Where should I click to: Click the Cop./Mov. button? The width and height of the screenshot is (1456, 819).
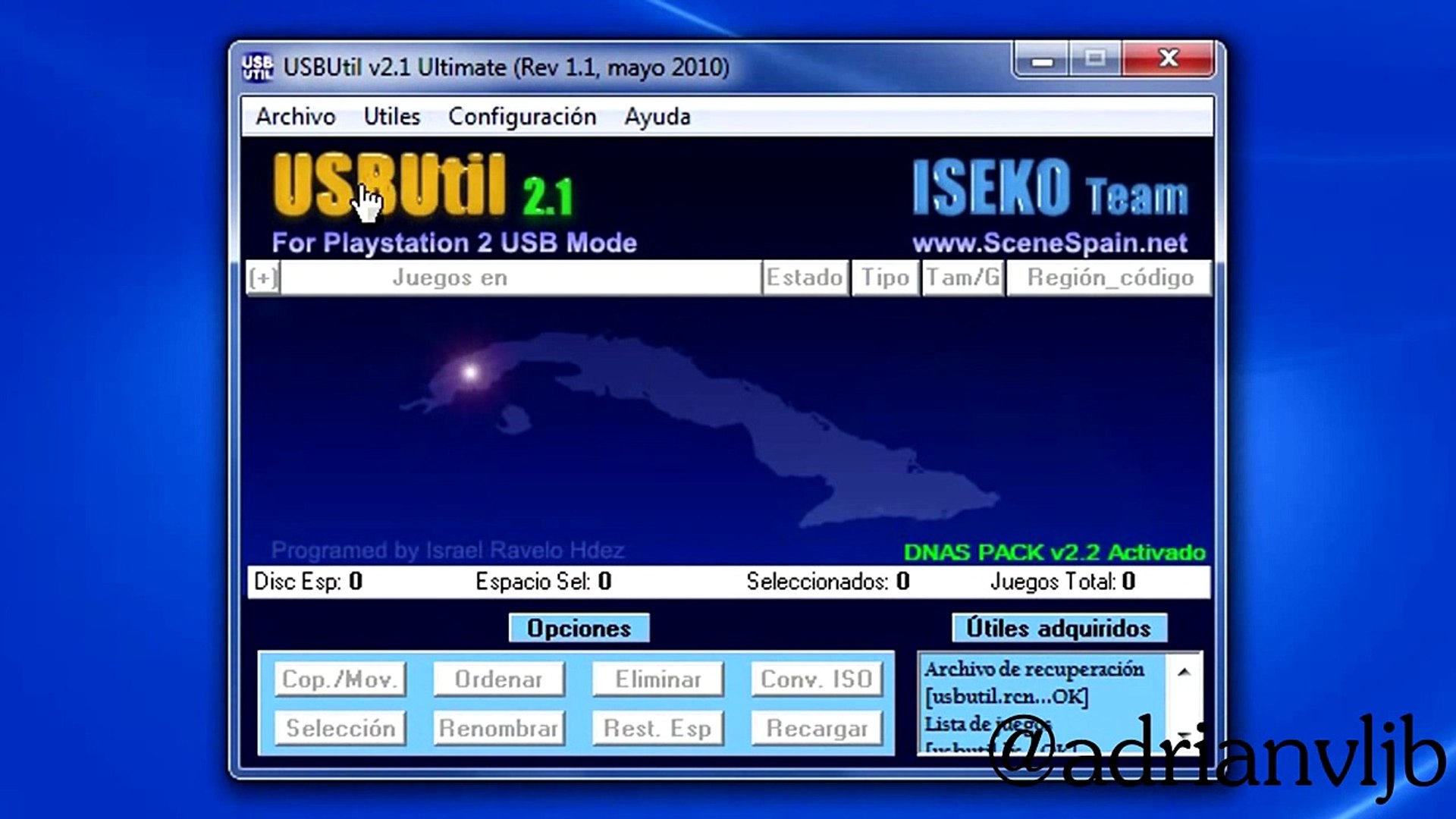(x=340, y=679)
